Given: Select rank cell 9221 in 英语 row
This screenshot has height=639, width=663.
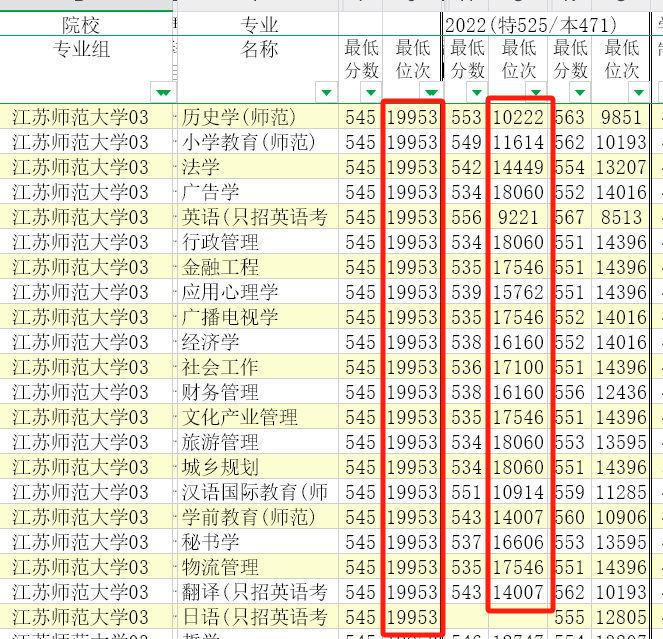Looking at the screenshot, I should click(518, 217).
